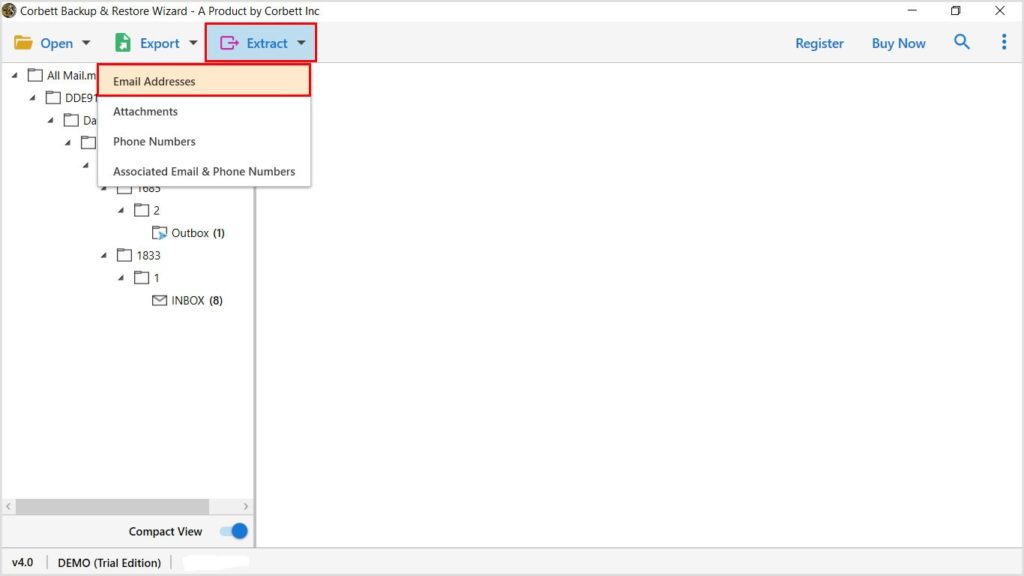Open the dropdown arrow next to Export
Image resolution: width=1024 pixels, height=576 pixels.
pyautogui.click(x=193, y=43)
